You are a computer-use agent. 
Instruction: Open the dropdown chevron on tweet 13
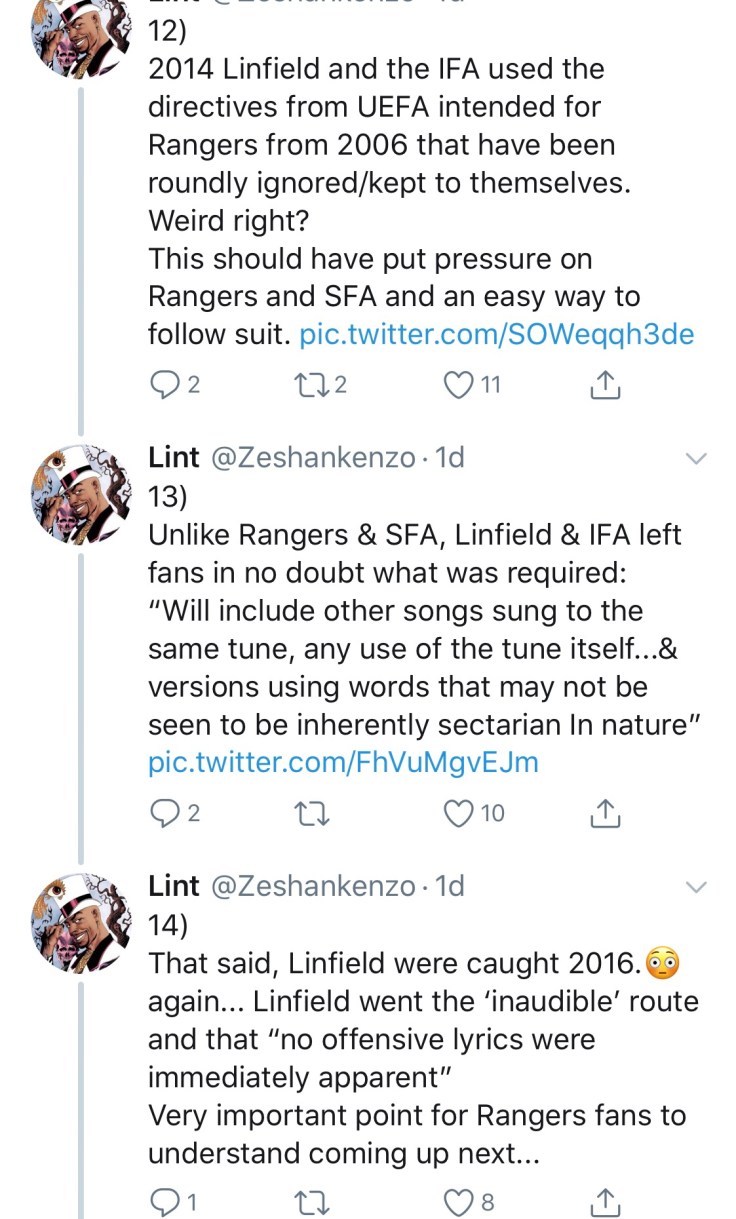coord(696,459)
